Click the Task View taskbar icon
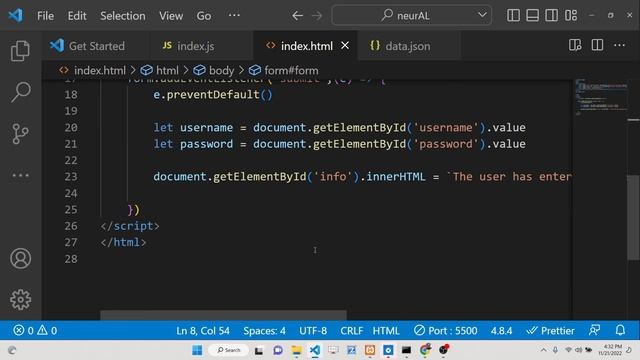Viewport: 640px width, 360px height. pyautogui.click(x=259, y=350)
